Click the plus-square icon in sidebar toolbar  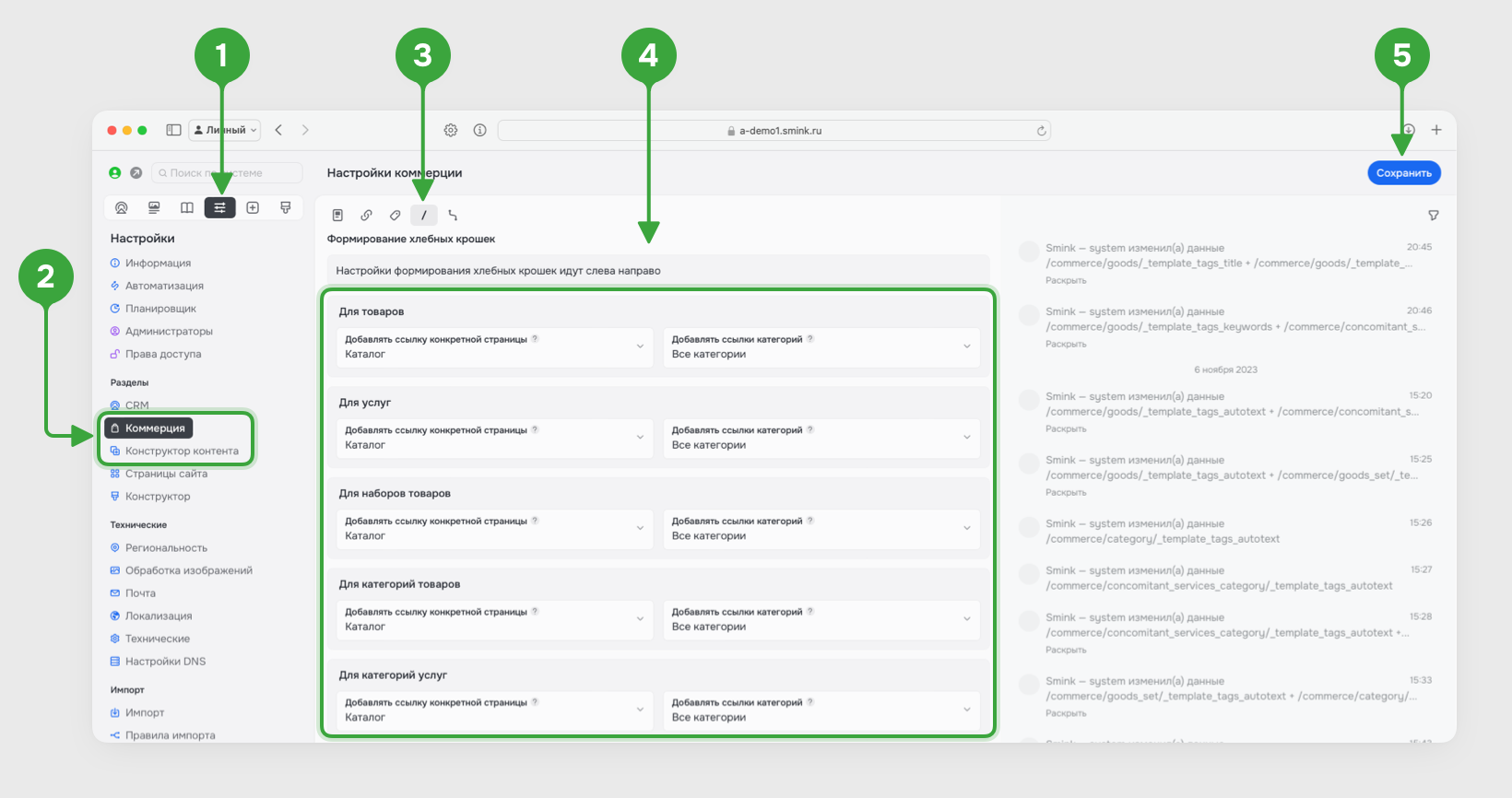[253, 207]
